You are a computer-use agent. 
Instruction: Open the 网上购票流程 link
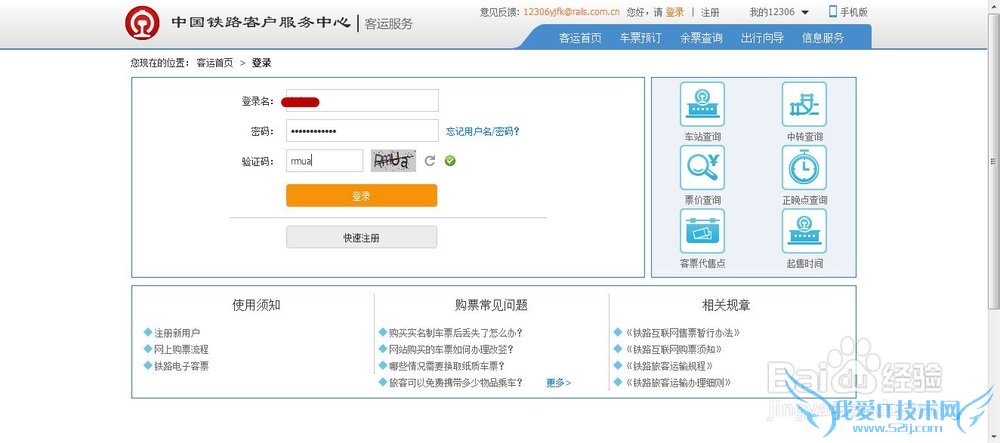(x=181, y=349)
